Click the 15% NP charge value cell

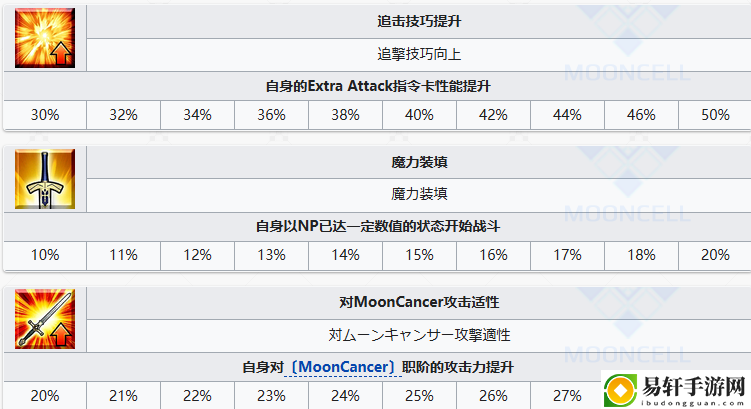[419, 255]
